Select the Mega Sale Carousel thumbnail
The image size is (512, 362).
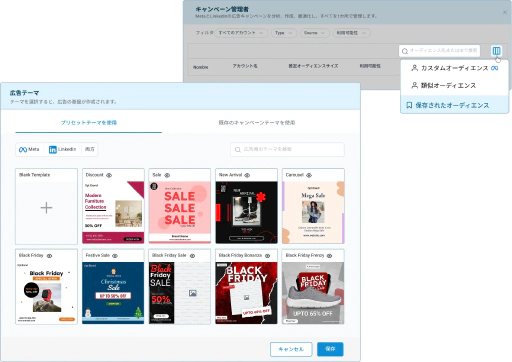pos(313,212)
